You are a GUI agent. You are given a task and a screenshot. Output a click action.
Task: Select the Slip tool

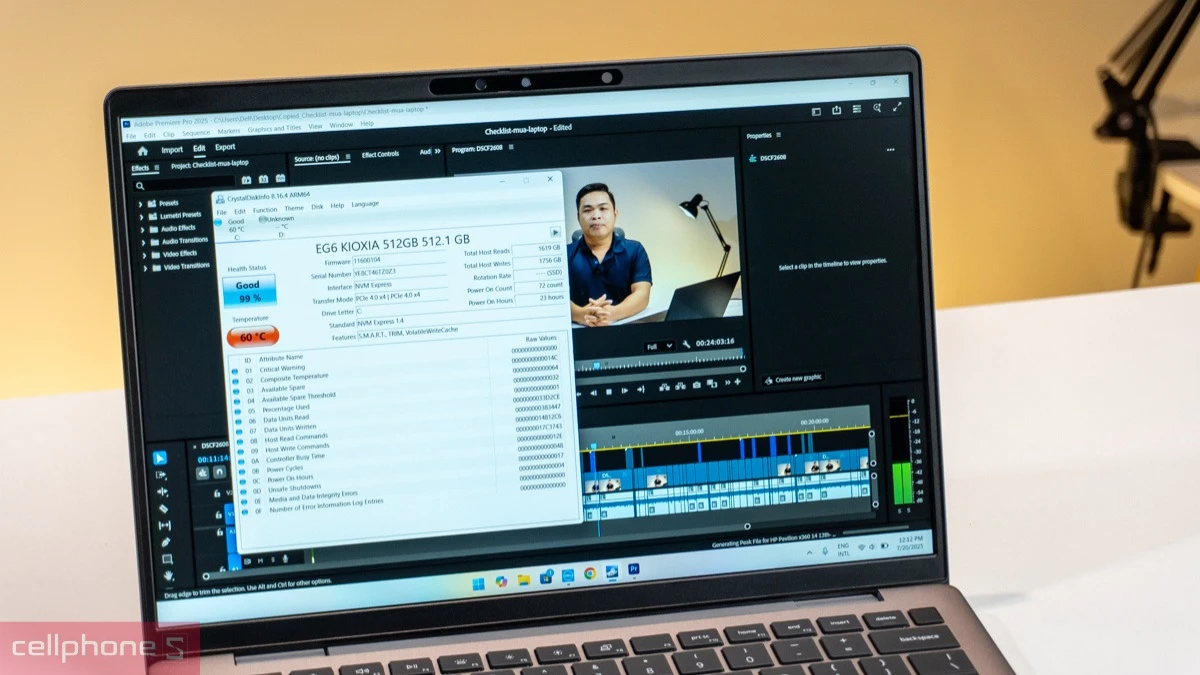(x=165, y=526)
